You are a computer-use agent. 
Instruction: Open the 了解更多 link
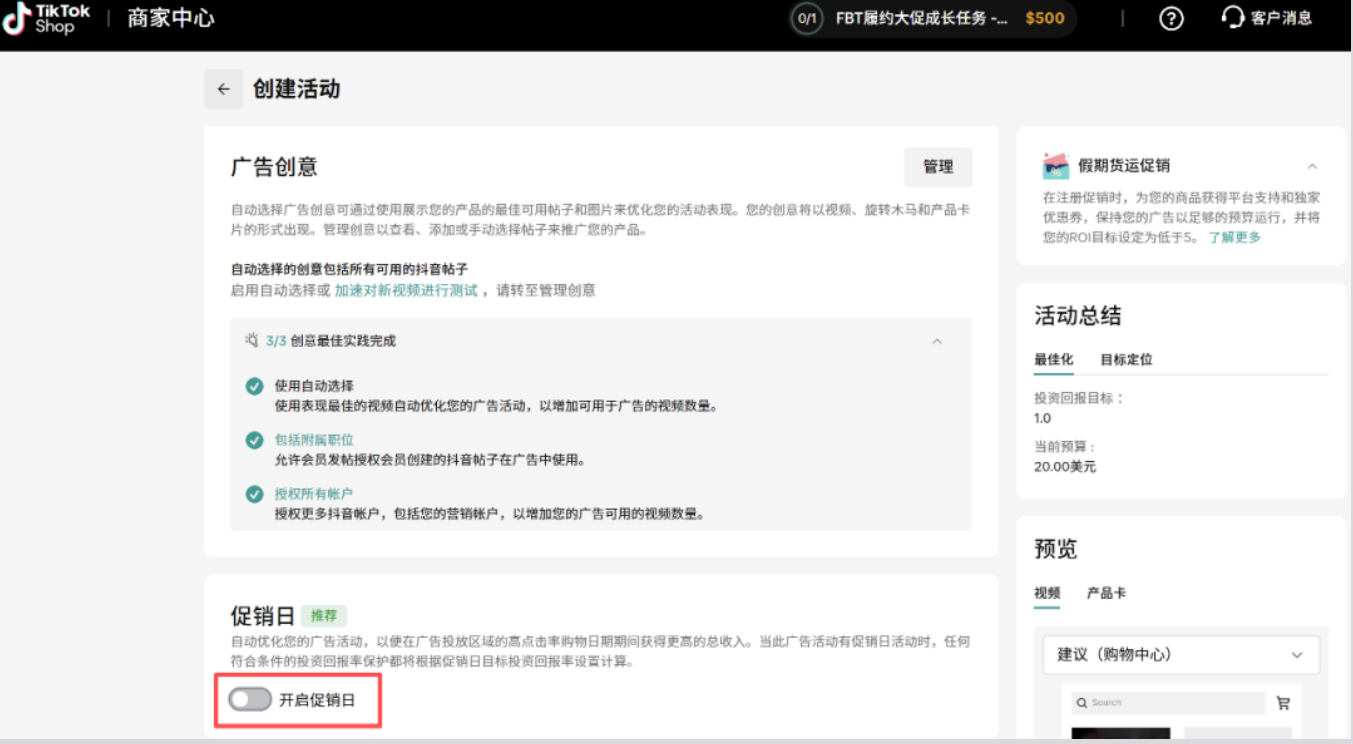pos(1234,238)
